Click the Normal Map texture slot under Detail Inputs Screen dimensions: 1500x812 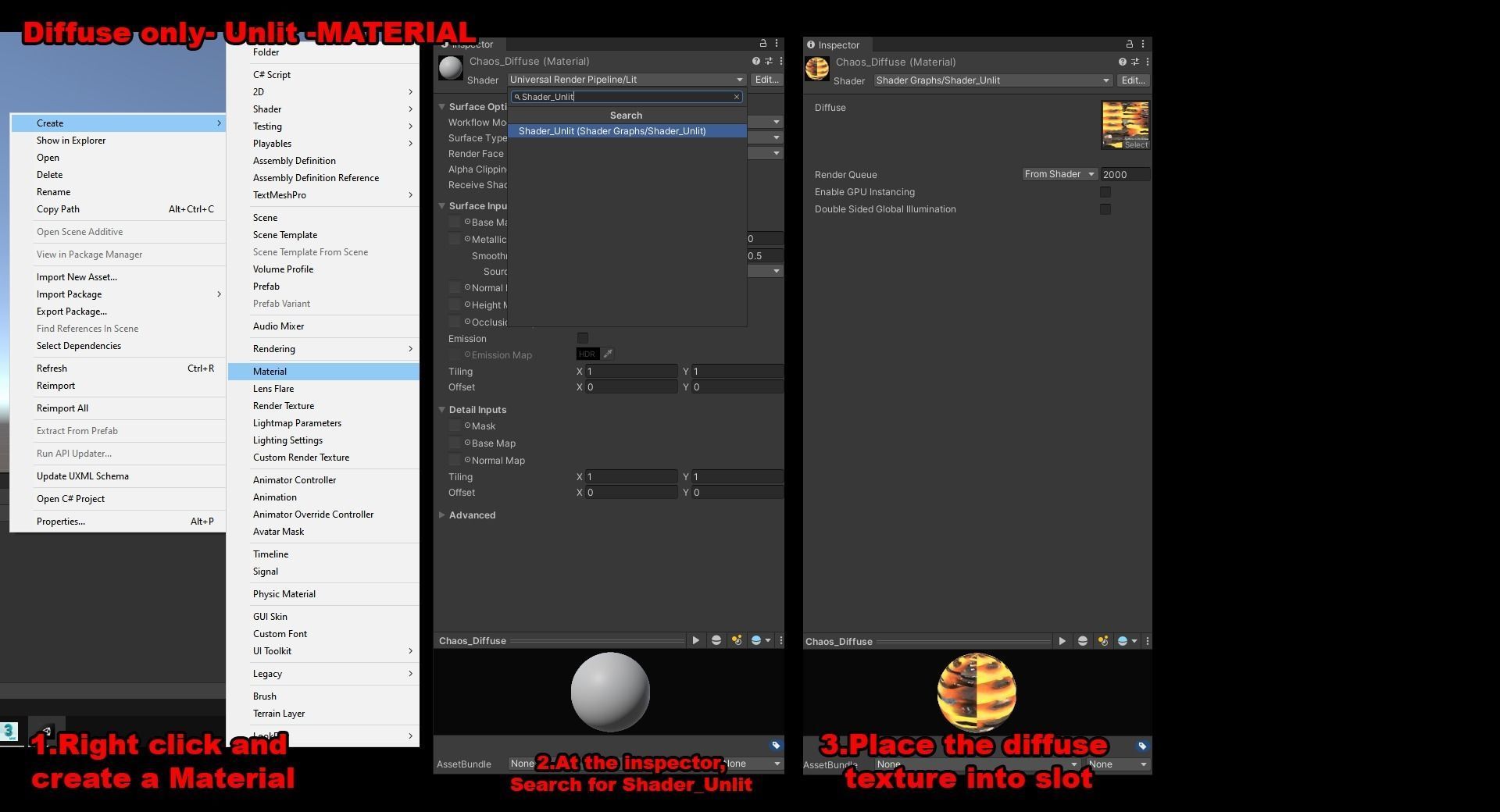point(455,461)
